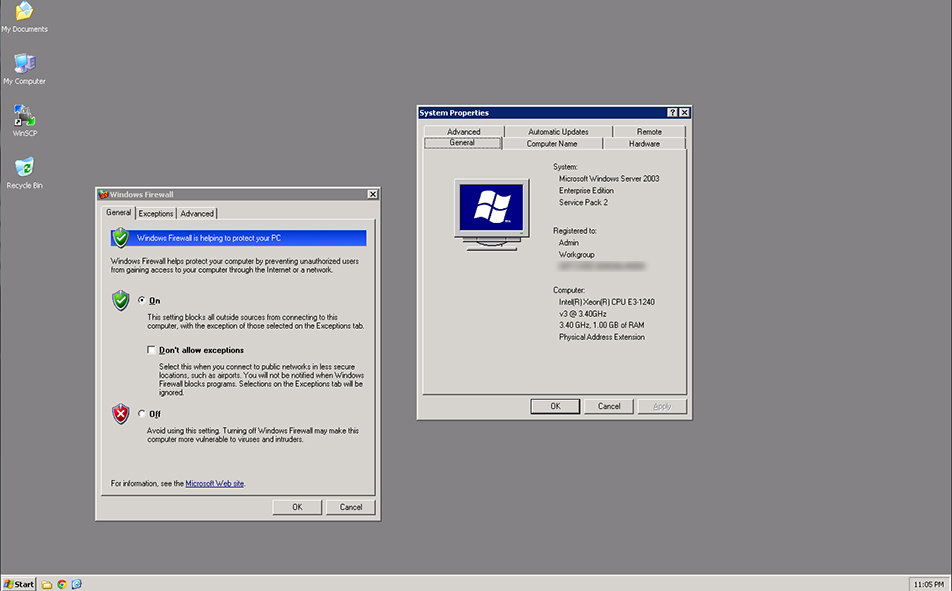Click the Apply button in System Properties
Viewport: 952px width, 591px height.
(662, 406)
